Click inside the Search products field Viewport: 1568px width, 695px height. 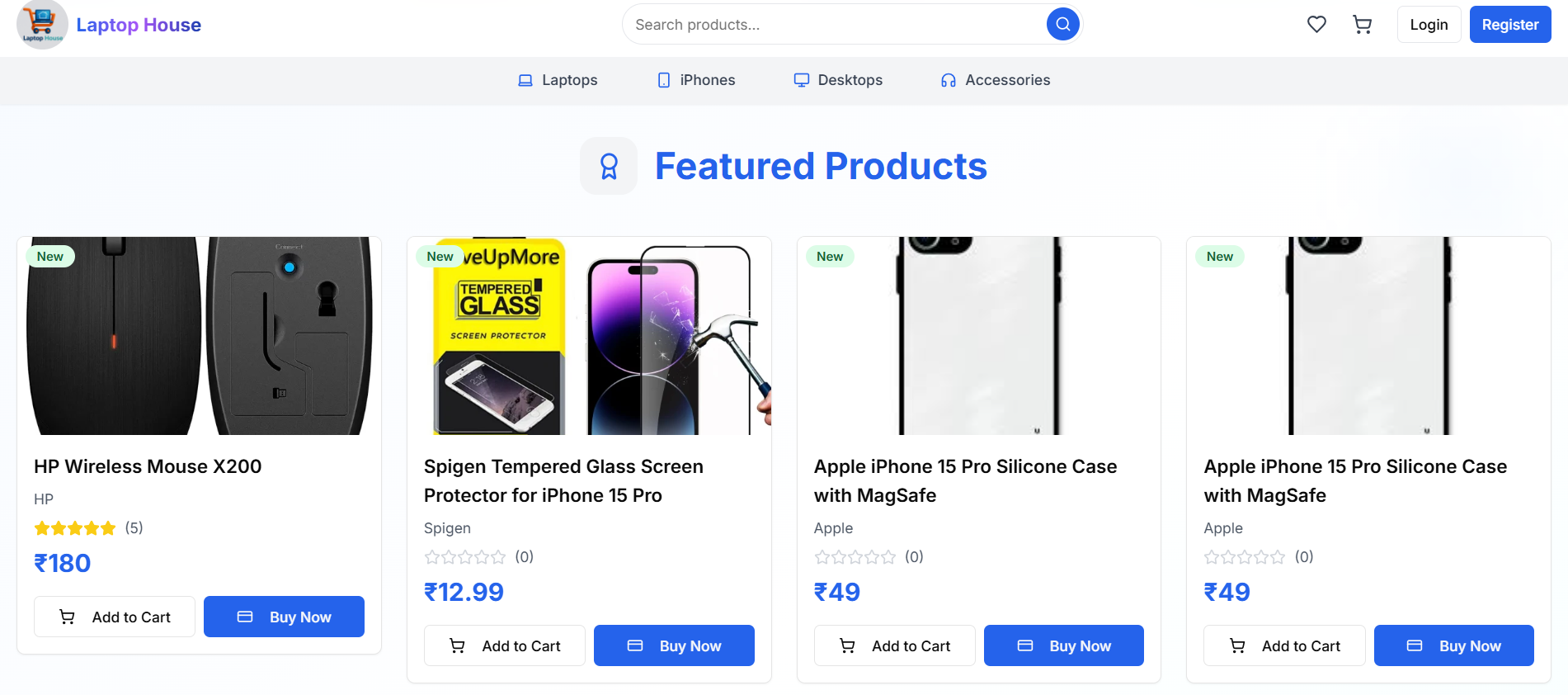tap(825, 24)
